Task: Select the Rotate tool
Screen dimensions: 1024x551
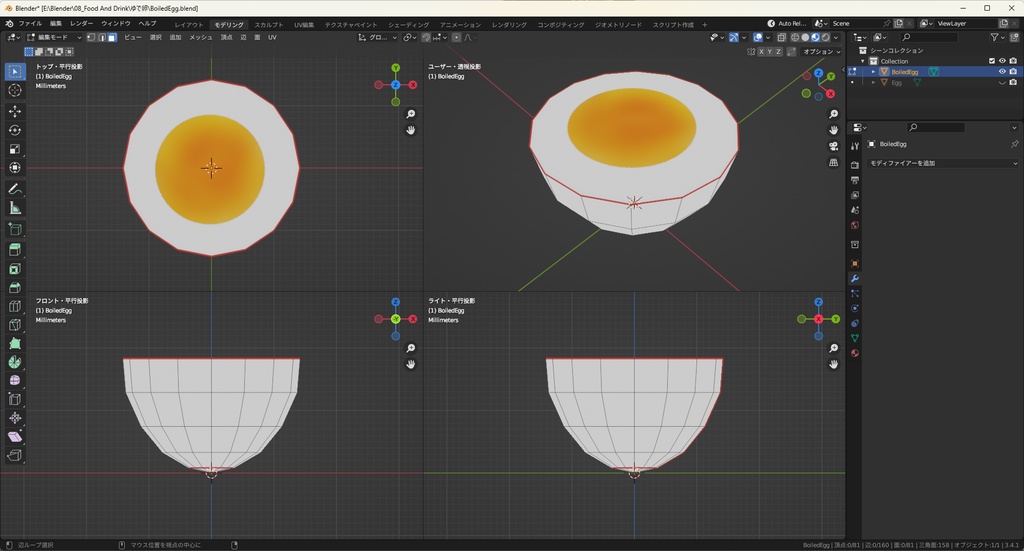Action: pyautogui.click(x=15, y=130)
